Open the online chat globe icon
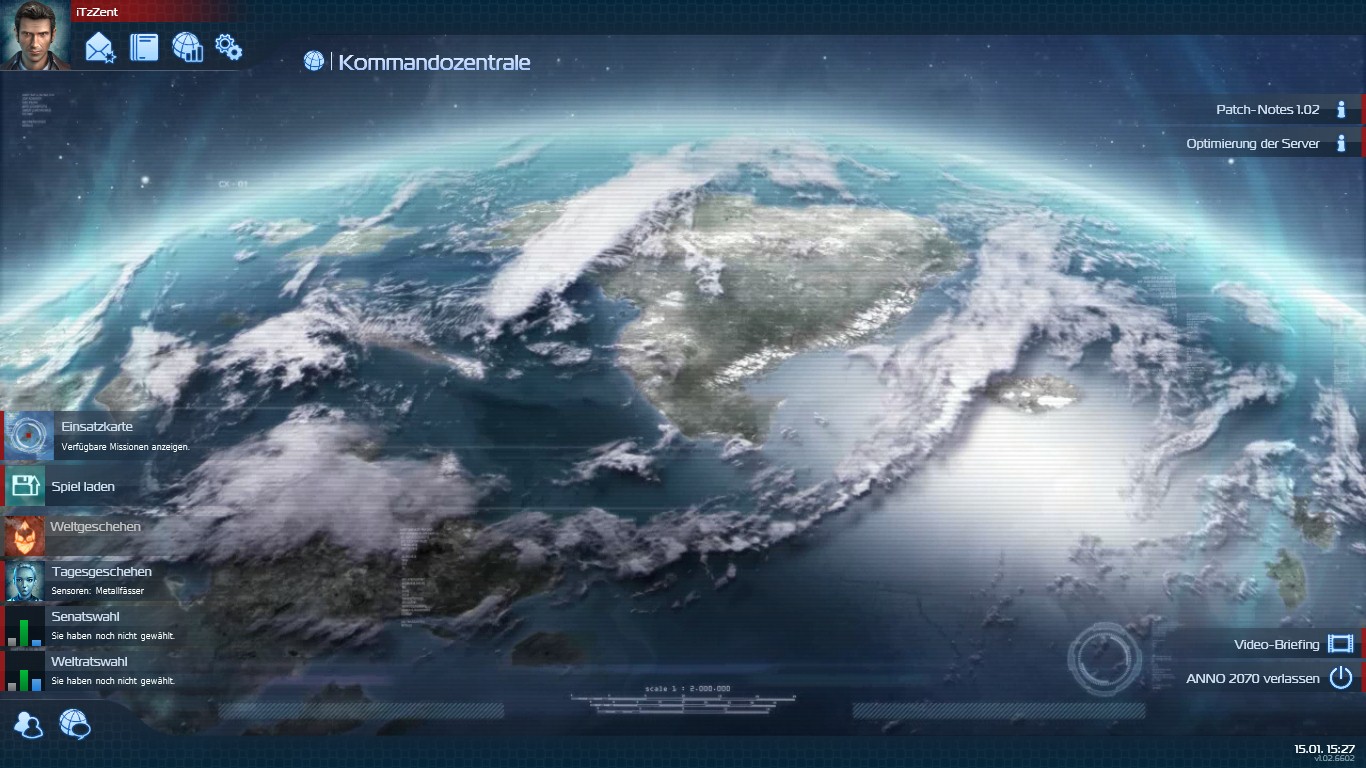Viewport: 1366px width, 768px height. tap(74, 723)
